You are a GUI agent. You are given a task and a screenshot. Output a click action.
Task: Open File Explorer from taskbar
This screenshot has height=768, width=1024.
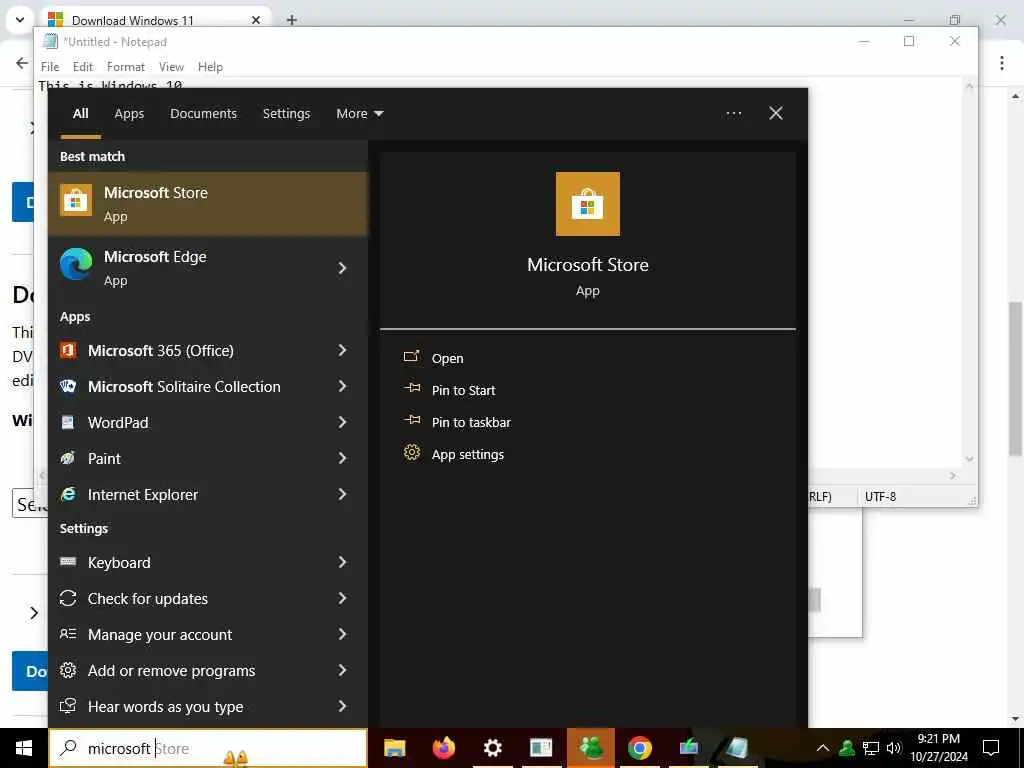coord(394,748)
